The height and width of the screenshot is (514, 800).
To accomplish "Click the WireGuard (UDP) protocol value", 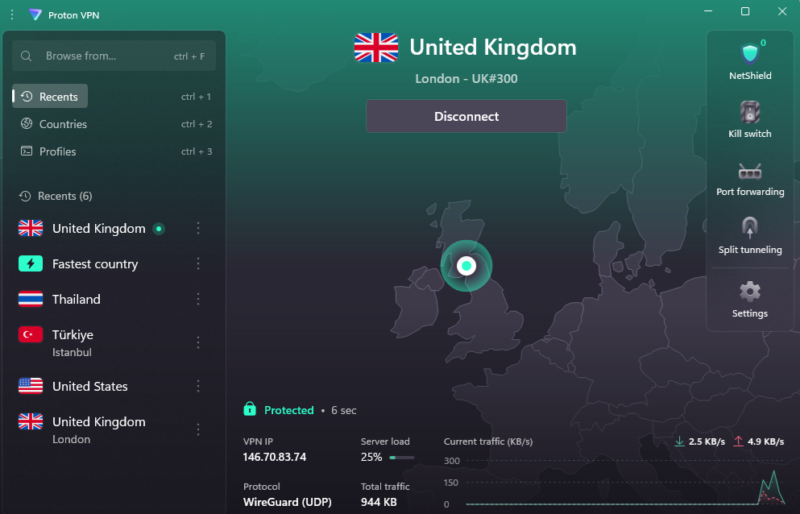I will (x=287, y=502).
